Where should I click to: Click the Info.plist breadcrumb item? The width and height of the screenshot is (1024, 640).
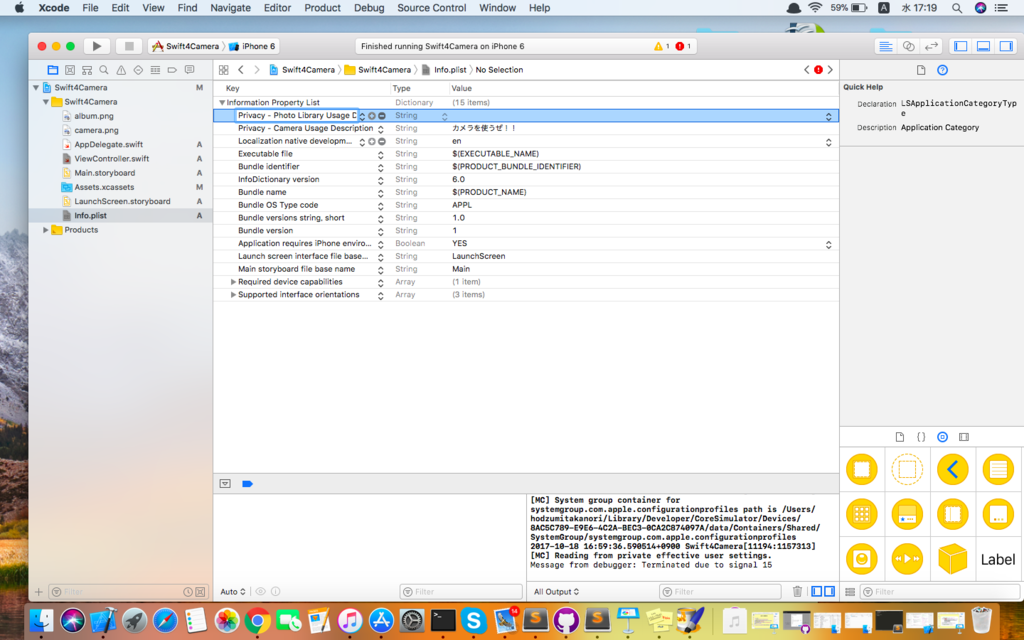pyautogui.click(x=444, y=70)
